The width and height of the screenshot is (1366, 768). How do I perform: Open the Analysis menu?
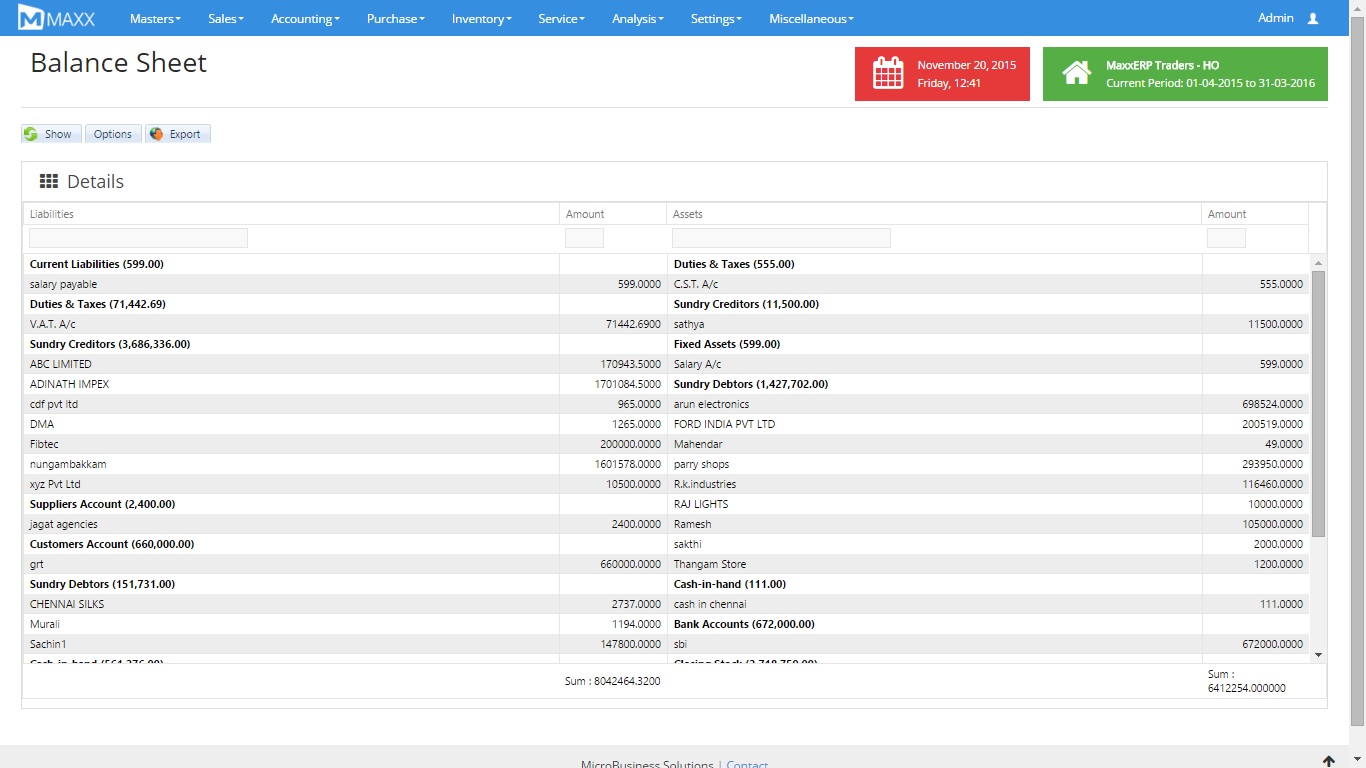pyautogui.click(x=638, y=18)
